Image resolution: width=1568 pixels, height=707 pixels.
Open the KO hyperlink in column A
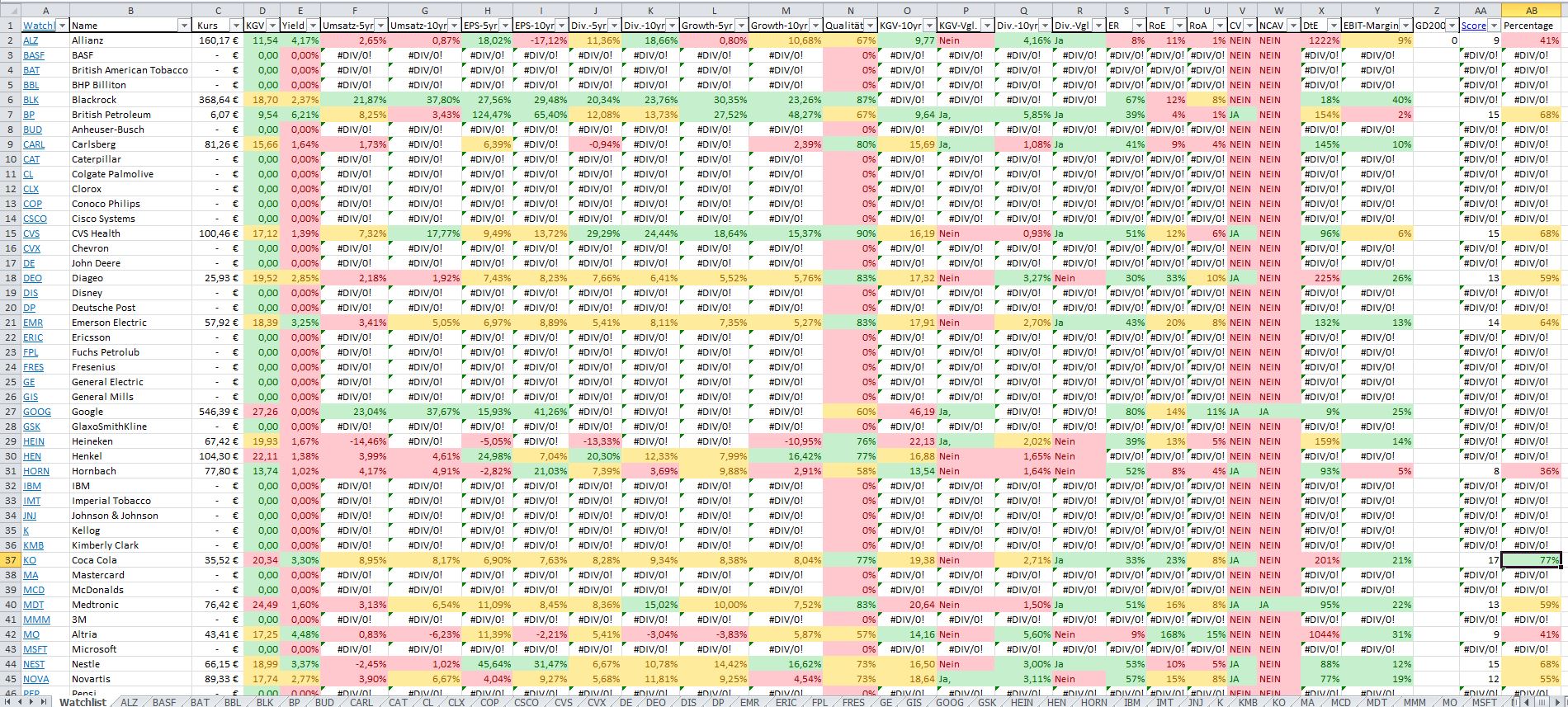[x=30, y=560]
